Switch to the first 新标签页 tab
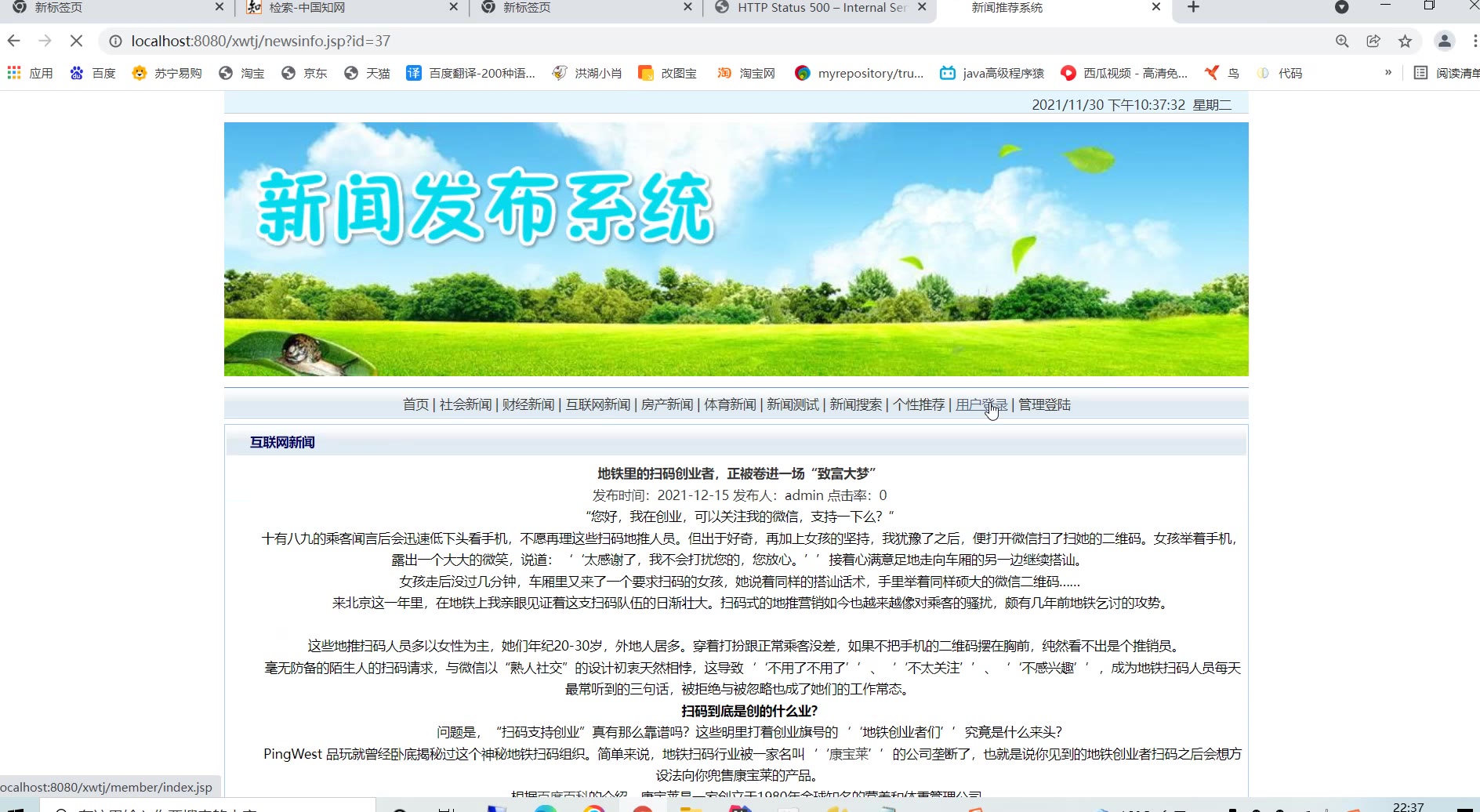This screenshot has height=812, width=1480. coord(118,7)
